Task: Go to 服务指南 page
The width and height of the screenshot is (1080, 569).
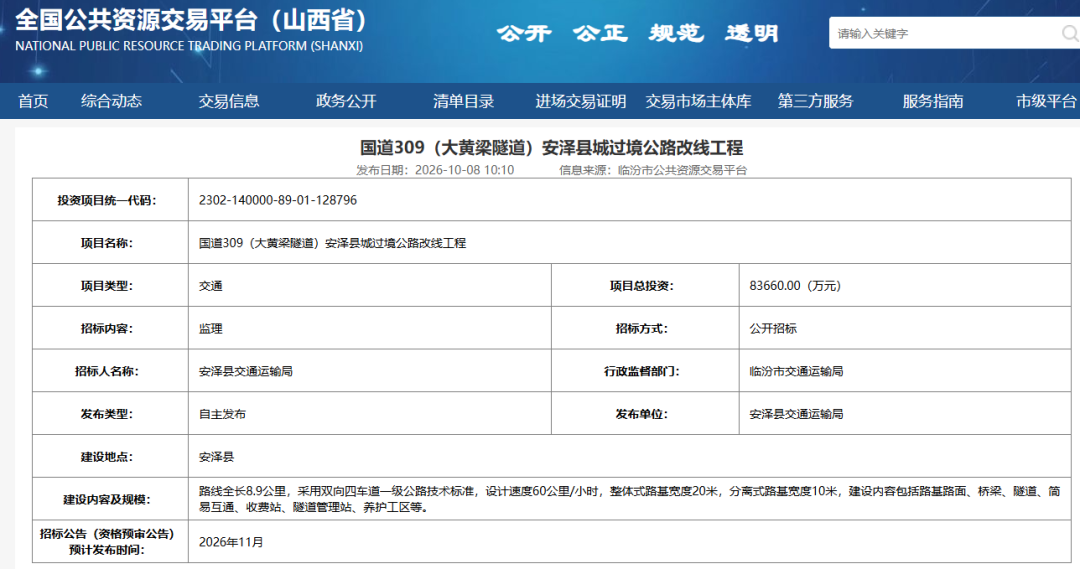Action: click(x=933, y=101)
